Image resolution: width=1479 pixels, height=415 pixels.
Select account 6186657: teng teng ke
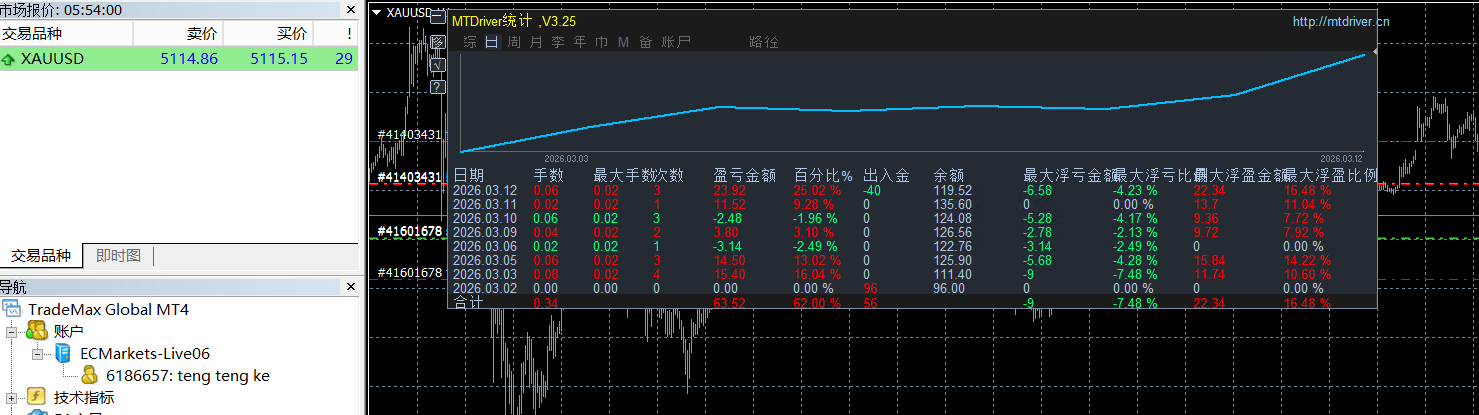click(187, 376)
